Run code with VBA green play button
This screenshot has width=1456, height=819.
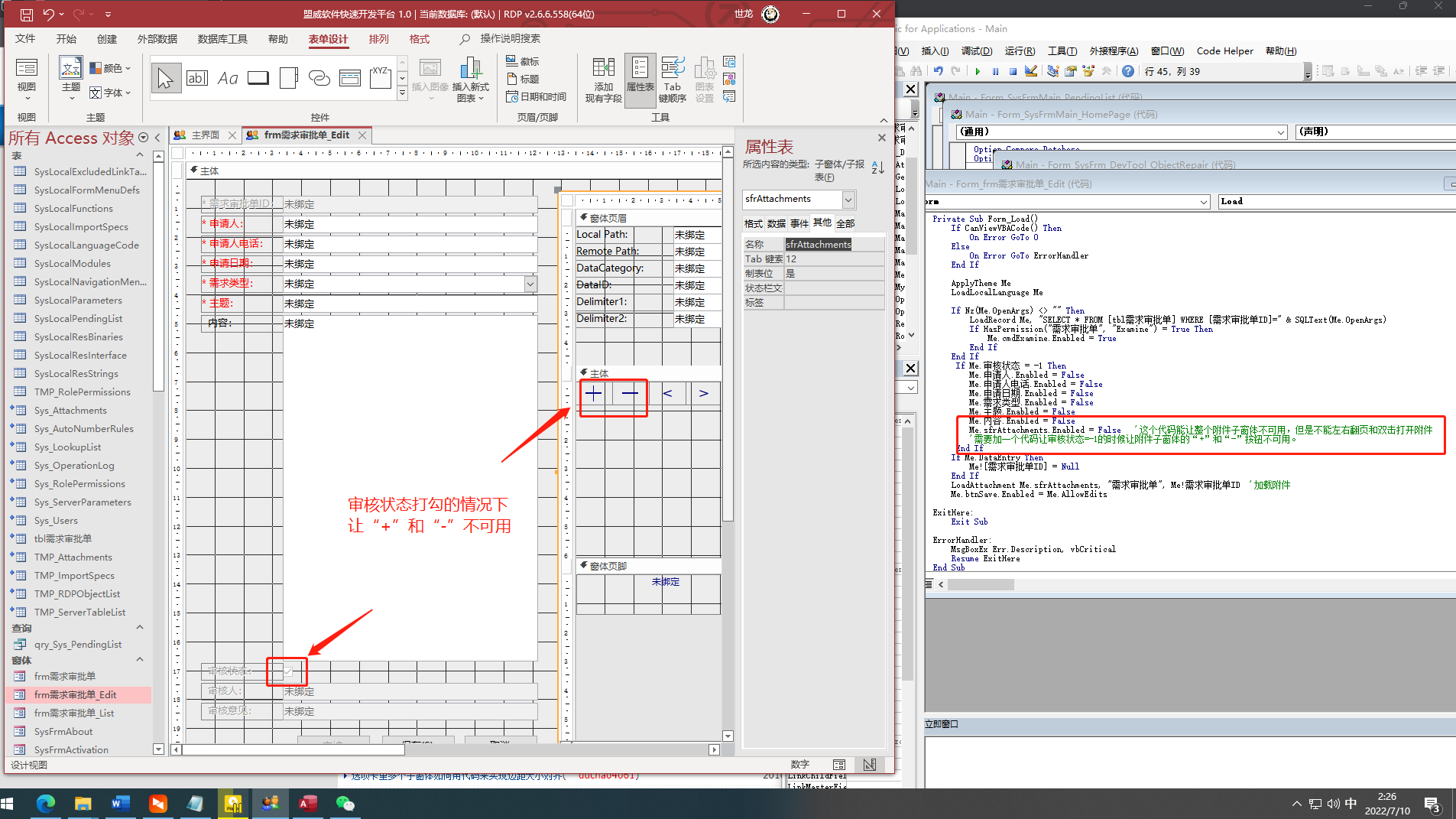pos(978,71)
